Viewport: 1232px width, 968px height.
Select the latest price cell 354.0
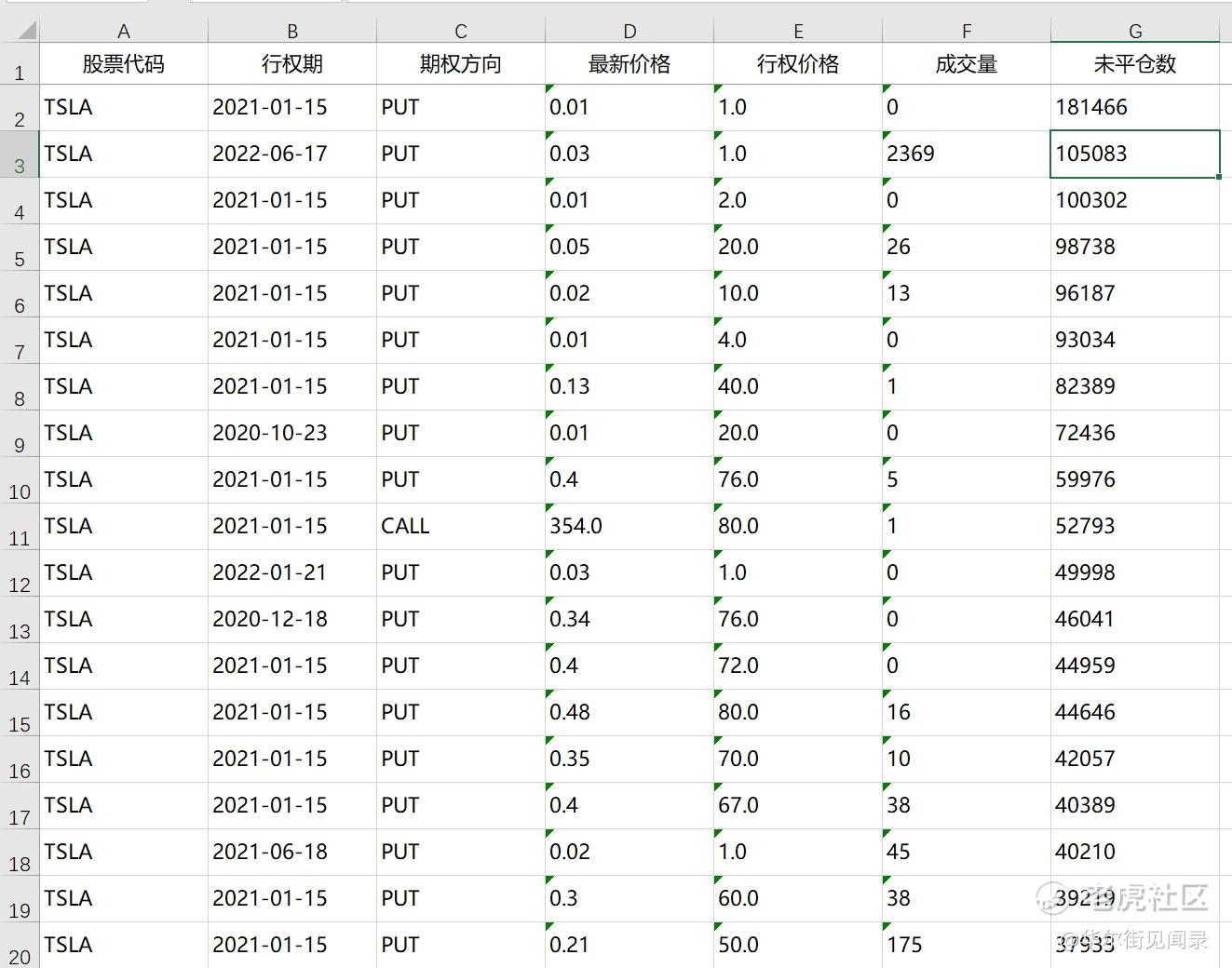tap(629, 526)
